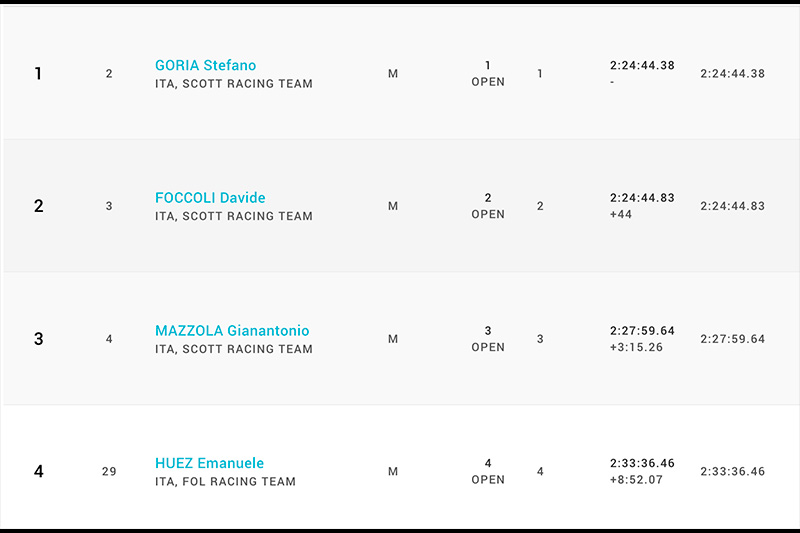Click the +44 time gap for FOCCOLI
This screenshot has width=800, height=533.
(x=620, y=215)
